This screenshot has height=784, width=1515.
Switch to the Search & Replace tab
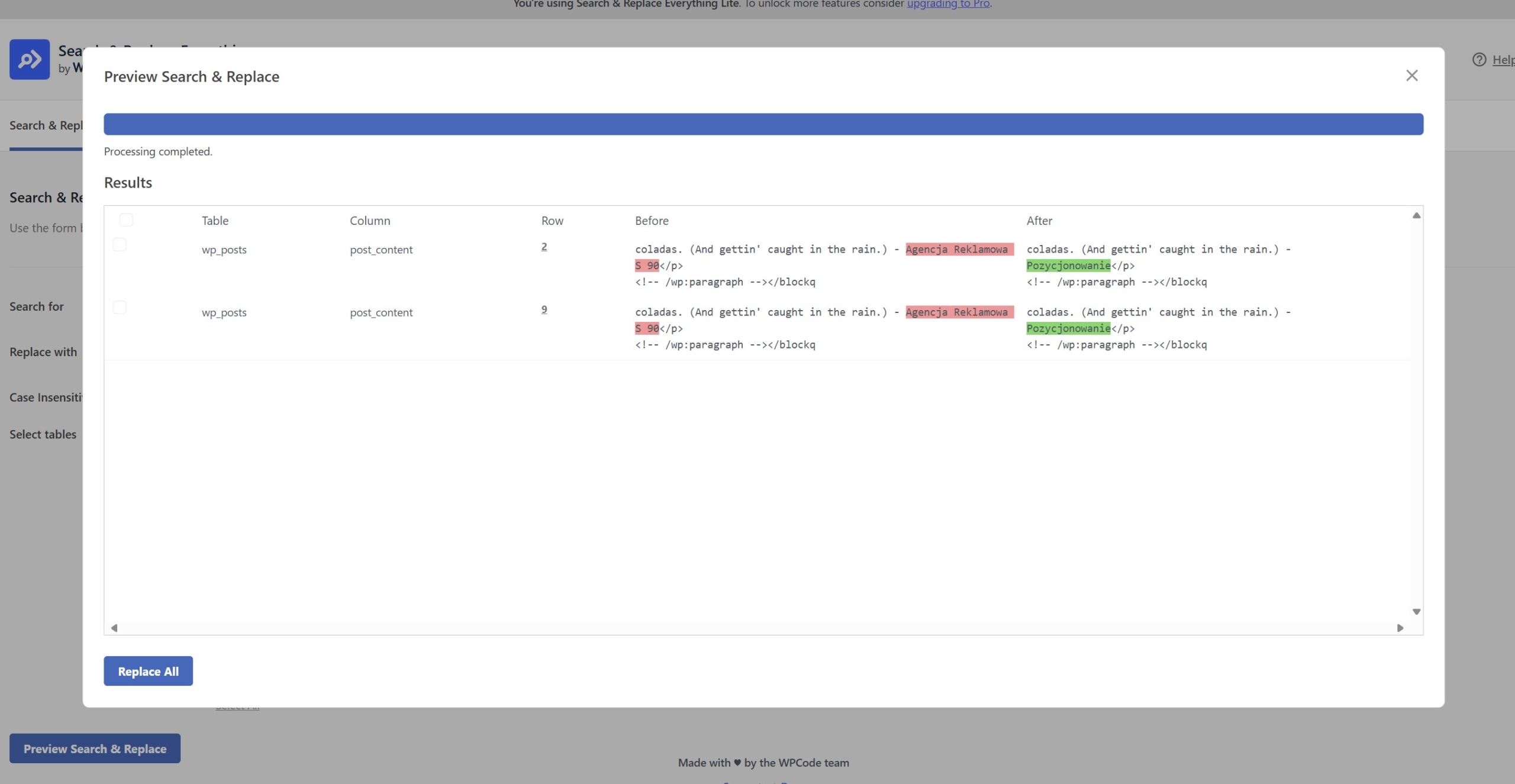coord(46,125)
